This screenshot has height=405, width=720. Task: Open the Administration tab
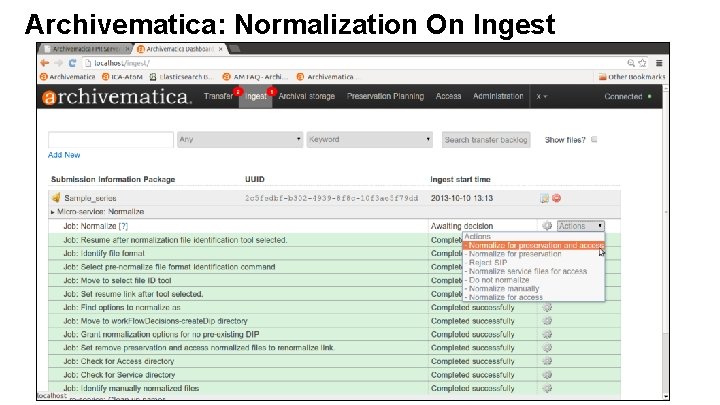pyautogui.click(x=498, y=96)
